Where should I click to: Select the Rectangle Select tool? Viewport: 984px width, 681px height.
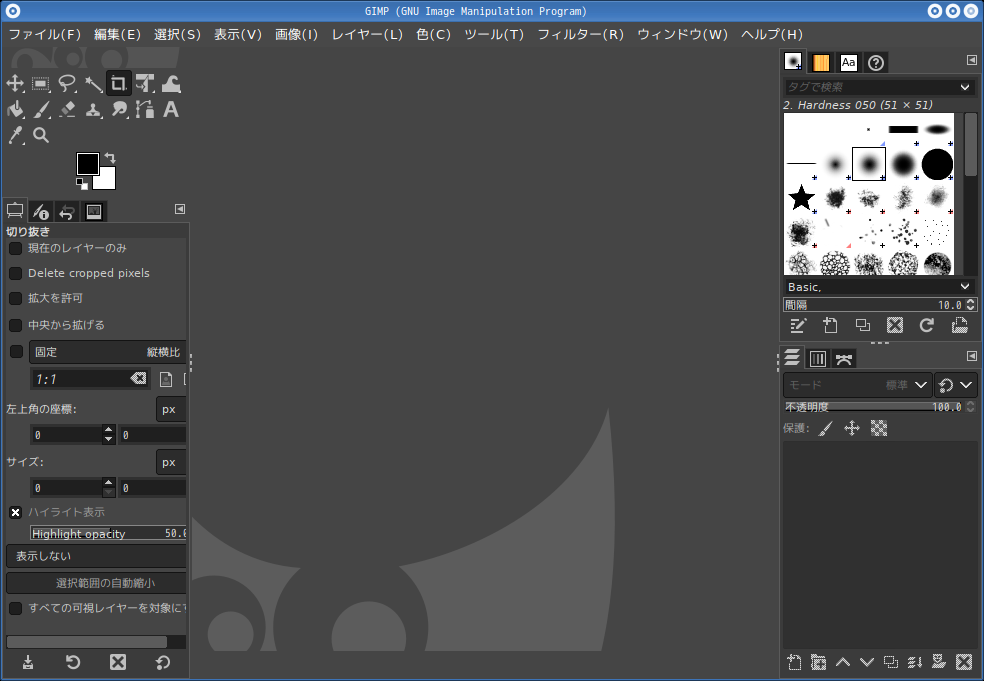click(41, 83)
